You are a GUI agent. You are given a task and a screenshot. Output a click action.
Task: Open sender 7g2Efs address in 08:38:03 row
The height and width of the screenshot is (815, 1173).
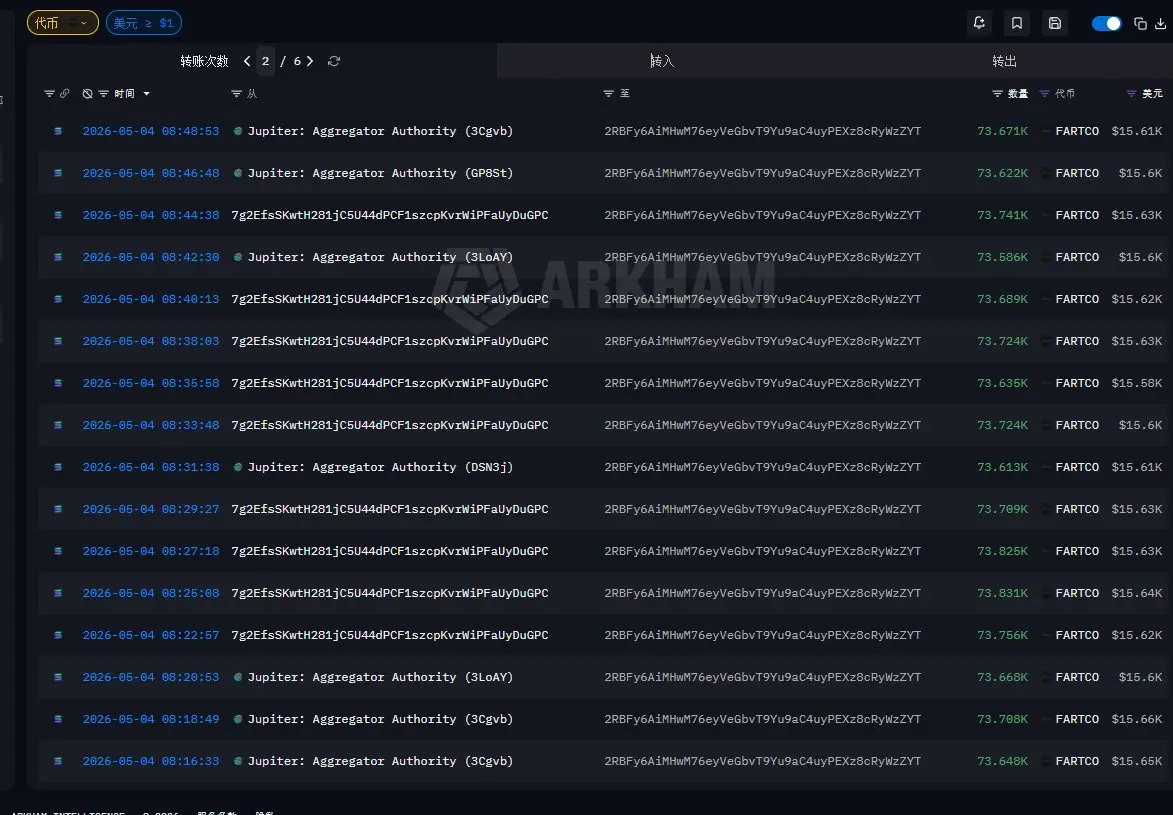pos(390,341)
